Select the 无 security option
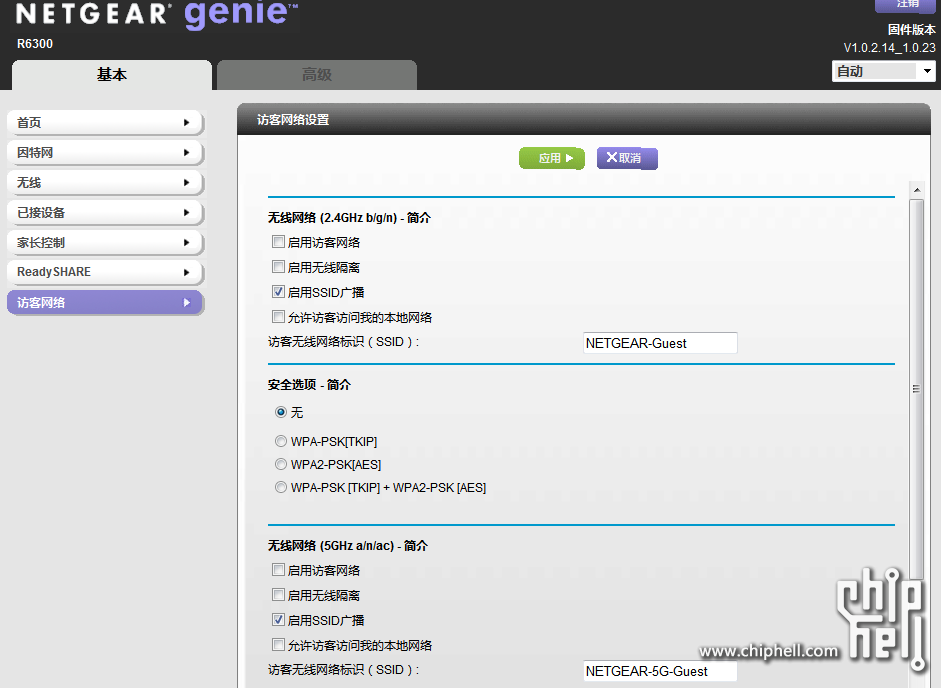 [x=281, y=412]
